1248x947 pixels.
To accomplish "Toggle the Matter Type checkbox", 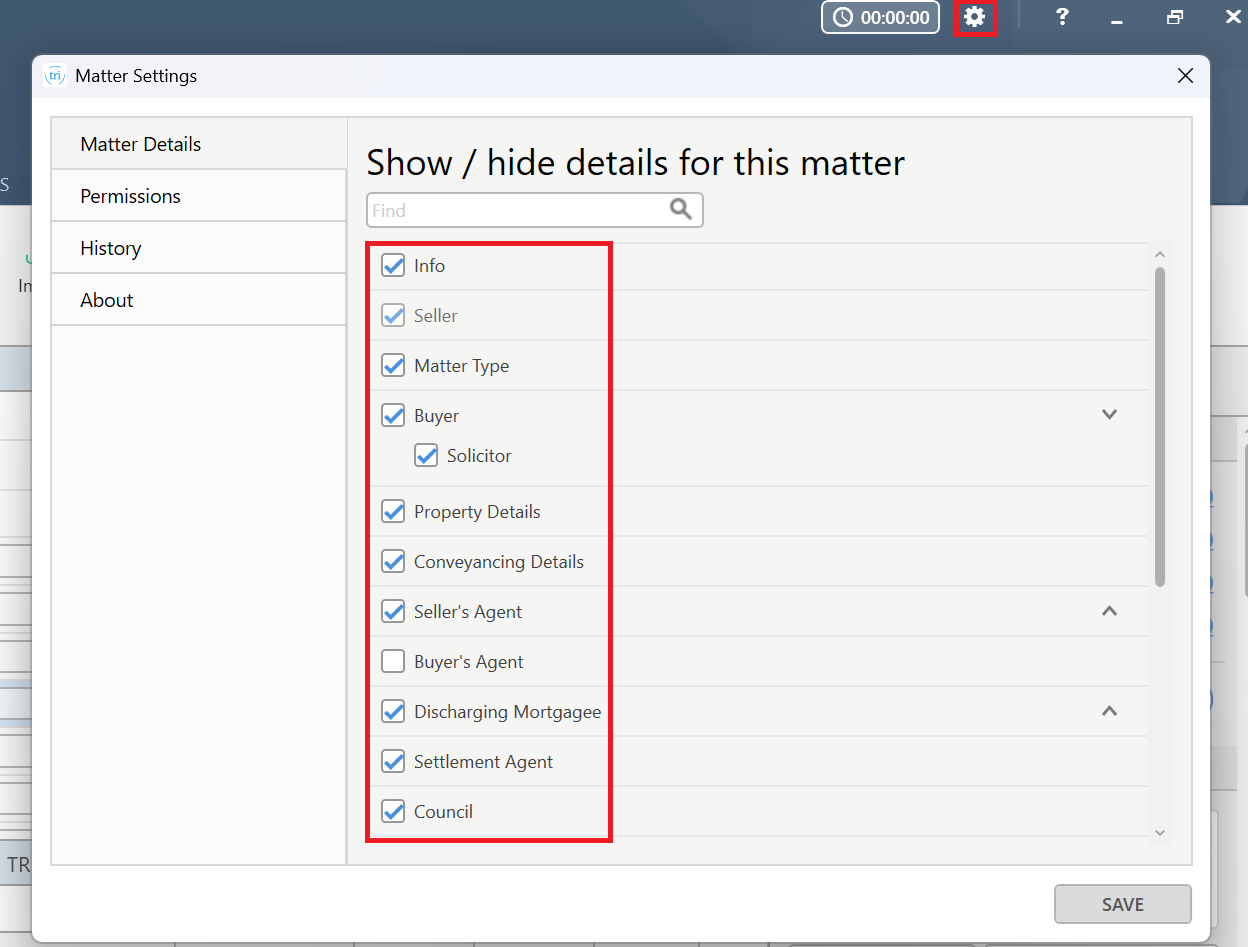I will coord(394,366).
